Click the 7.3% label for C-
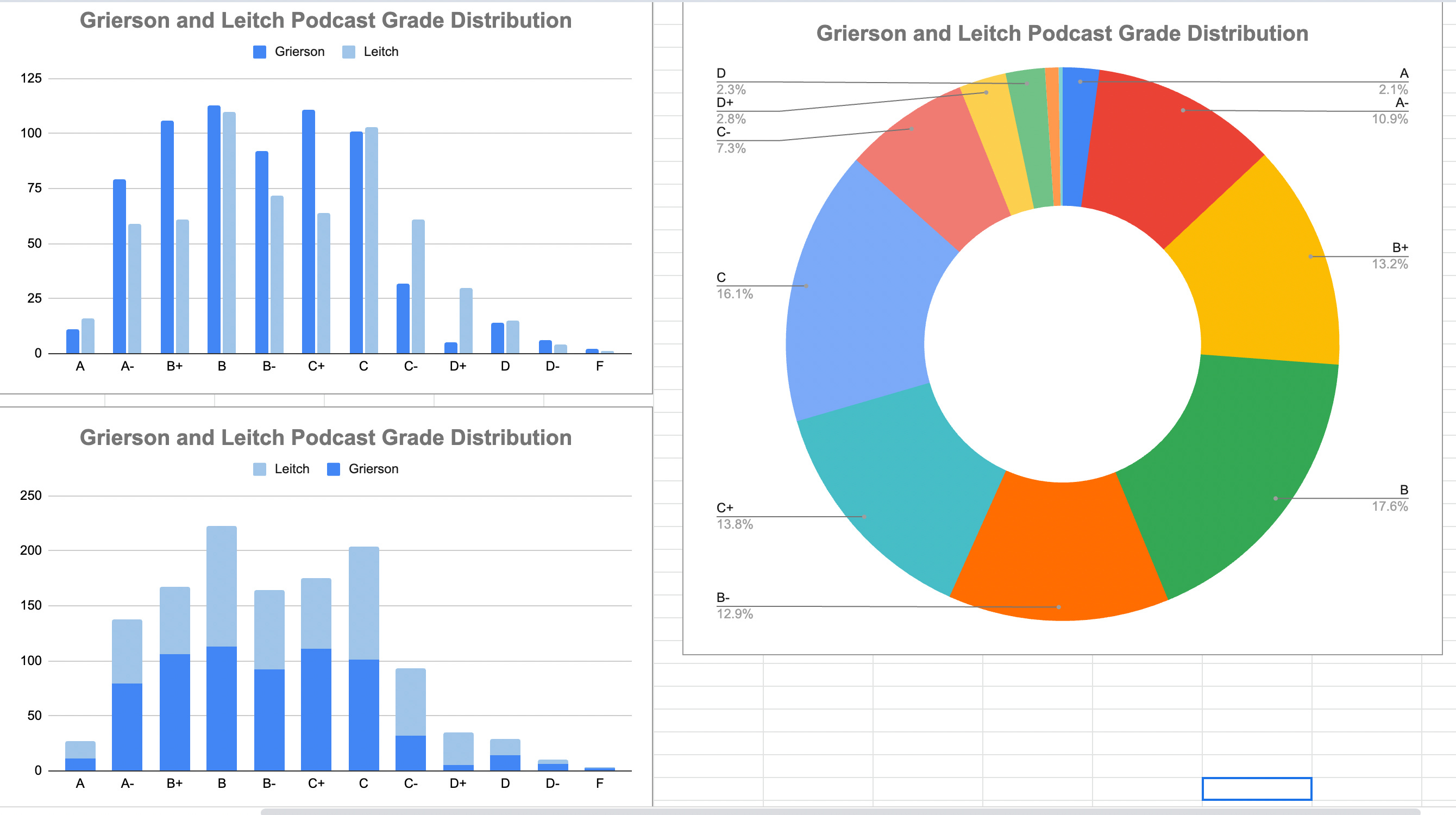The width and height of the screenshot is (1456, 815). tap(731, 148)
